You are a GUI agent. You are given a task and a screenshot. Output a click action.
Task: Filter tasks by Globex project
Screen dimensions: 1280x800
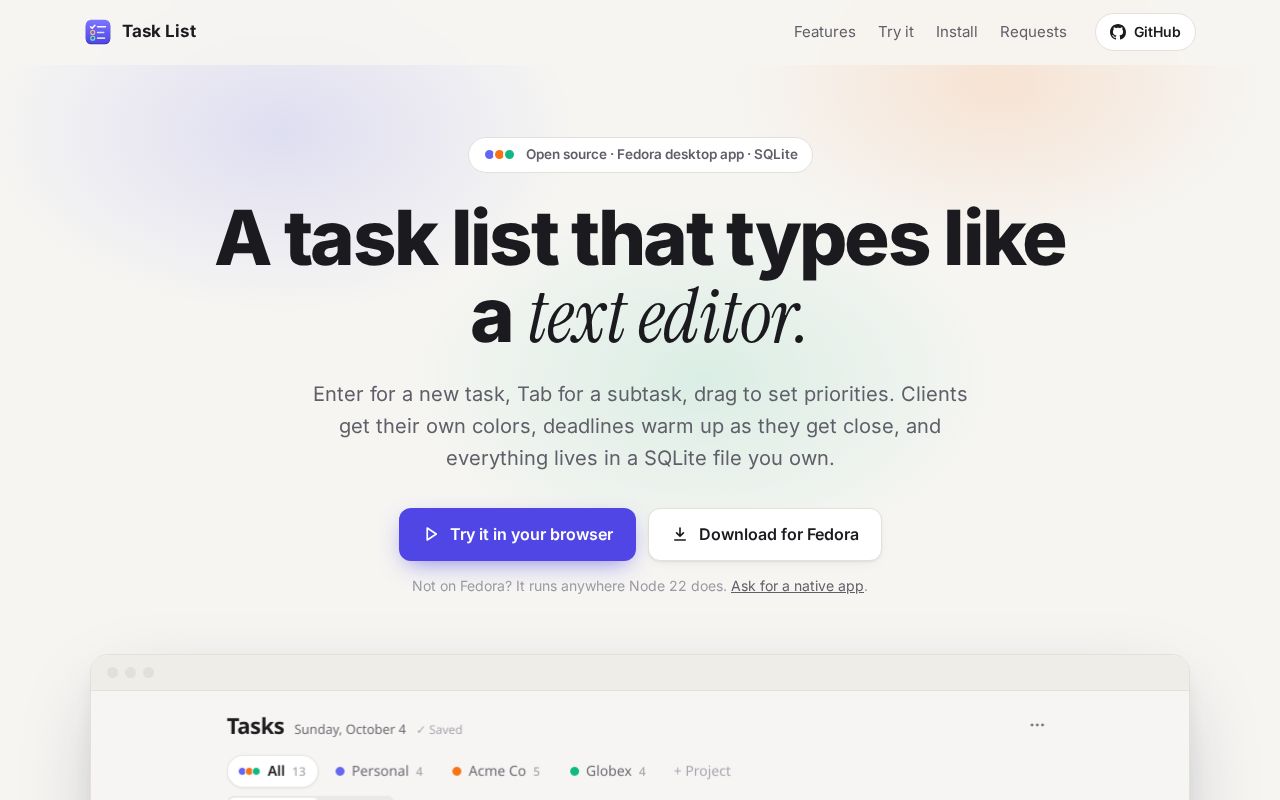point(608,771)
